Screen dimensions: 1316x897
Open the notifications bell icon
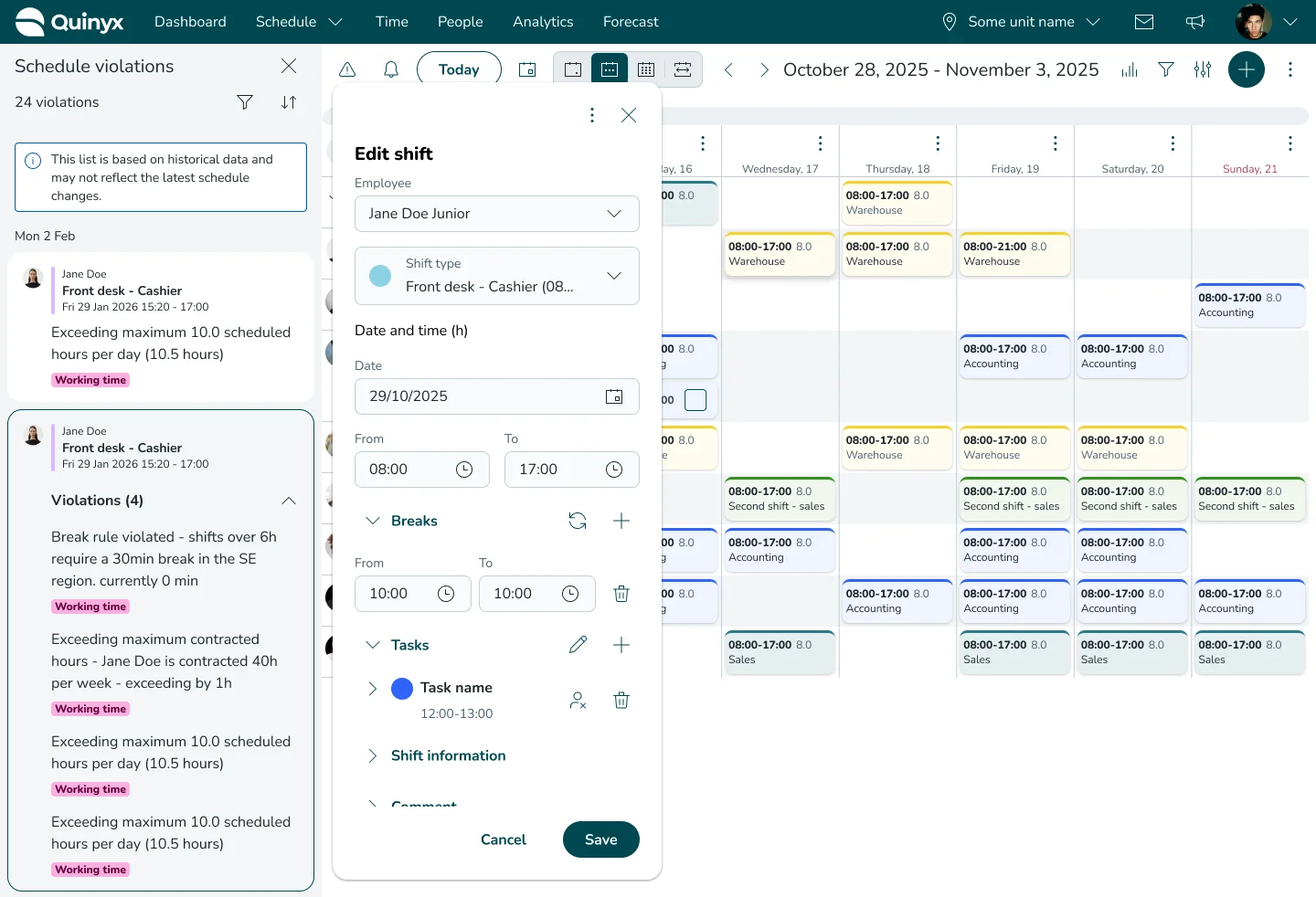coord(391,69)
